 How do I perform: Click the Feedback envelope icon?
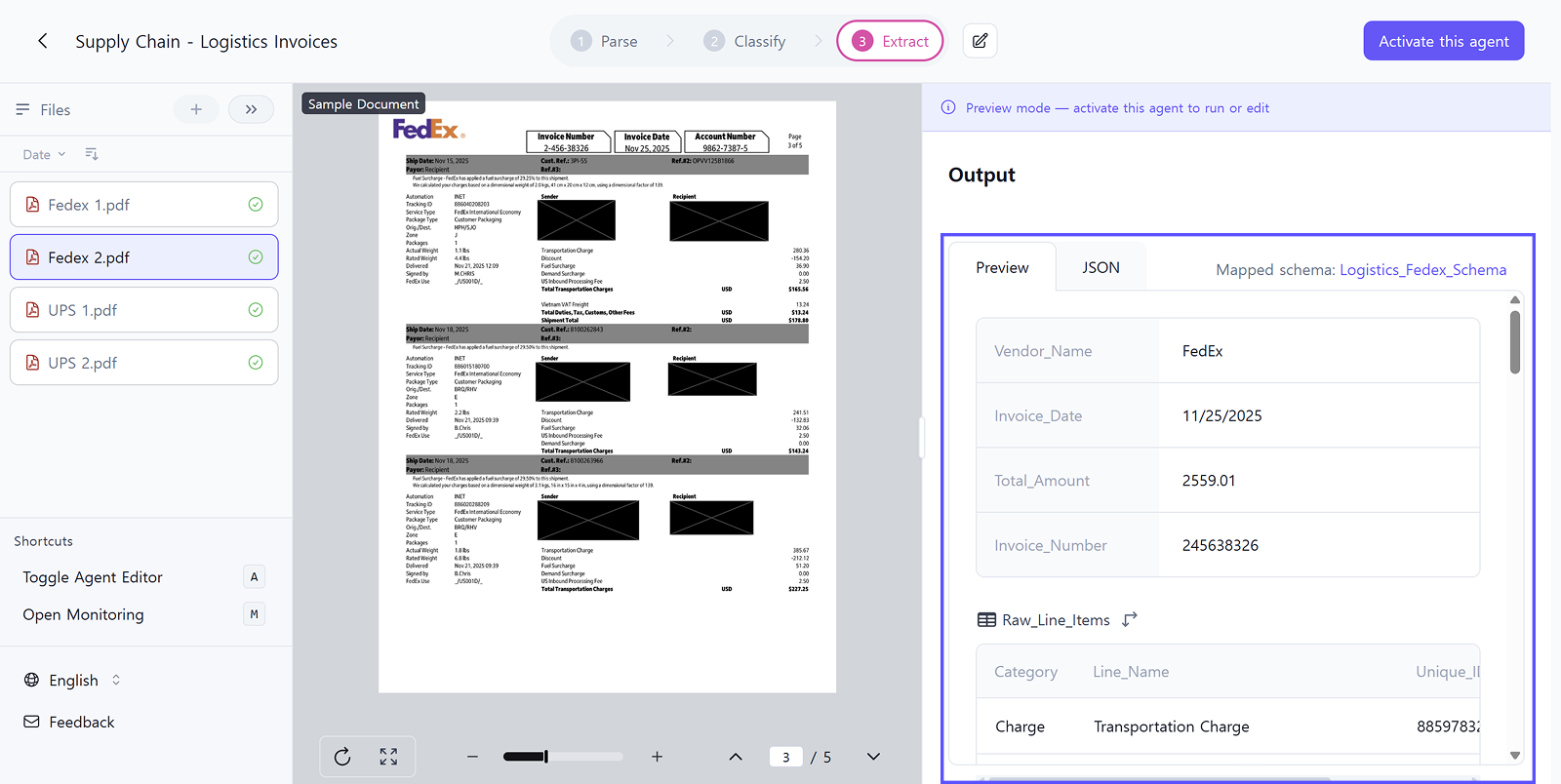pyautogui.click(x=32, y=722)
